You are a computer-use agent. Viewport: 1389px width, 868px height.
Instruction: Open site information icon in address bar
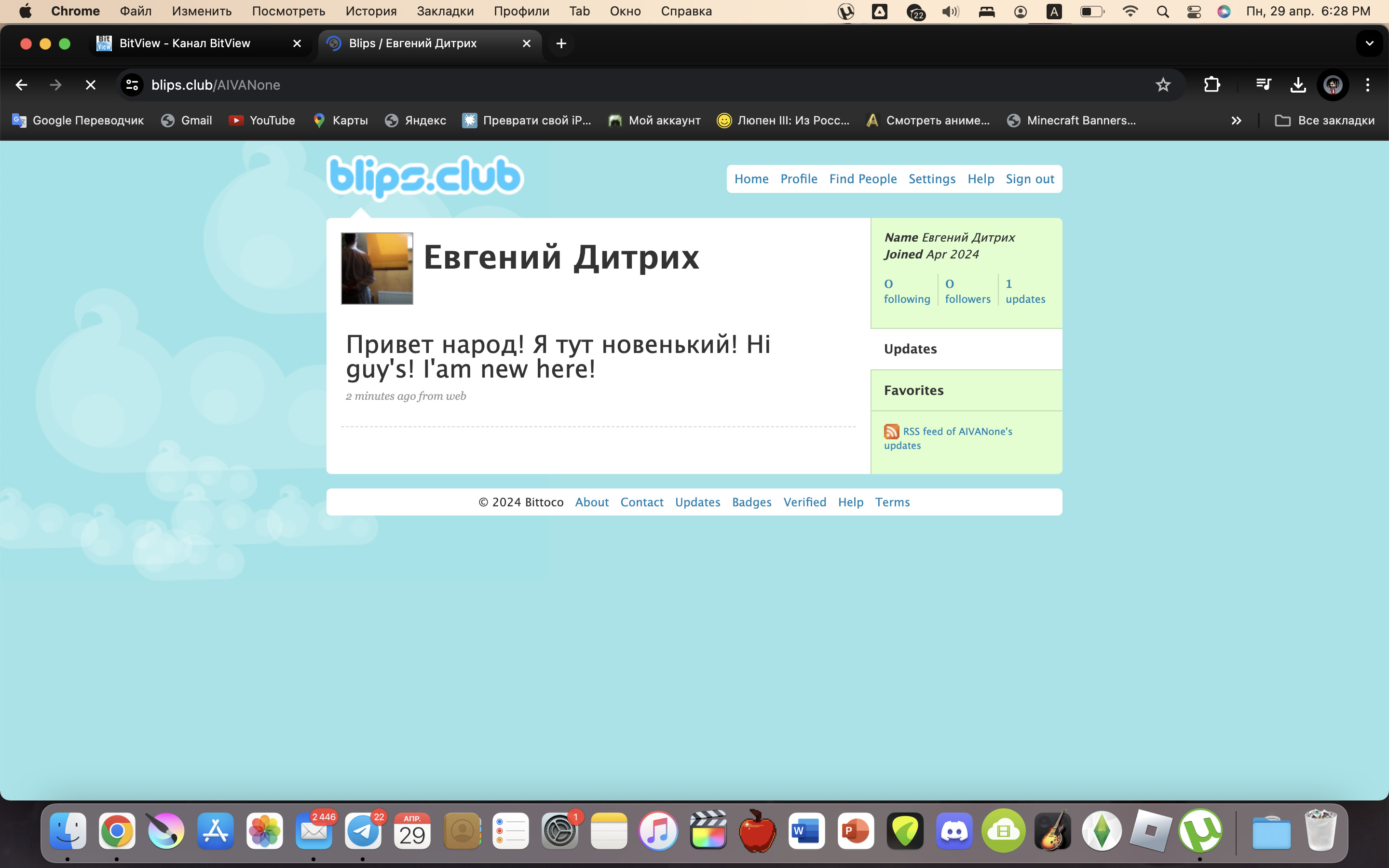132,85
